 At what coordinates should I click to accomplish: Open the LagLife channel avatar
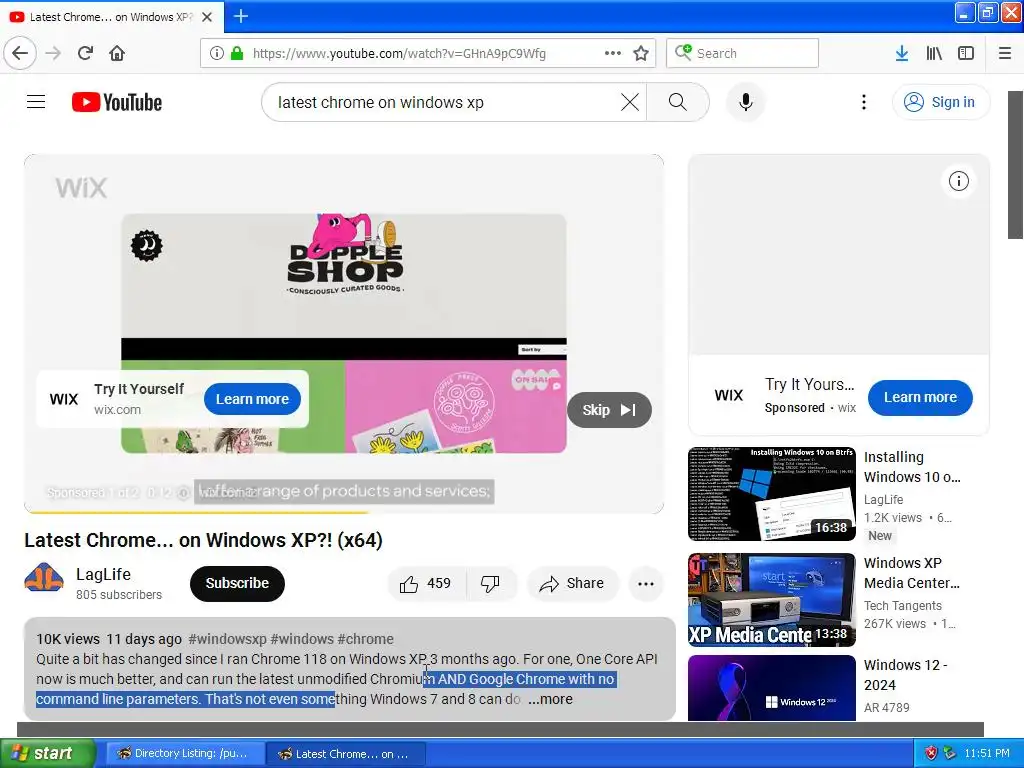tap(44, 578)
